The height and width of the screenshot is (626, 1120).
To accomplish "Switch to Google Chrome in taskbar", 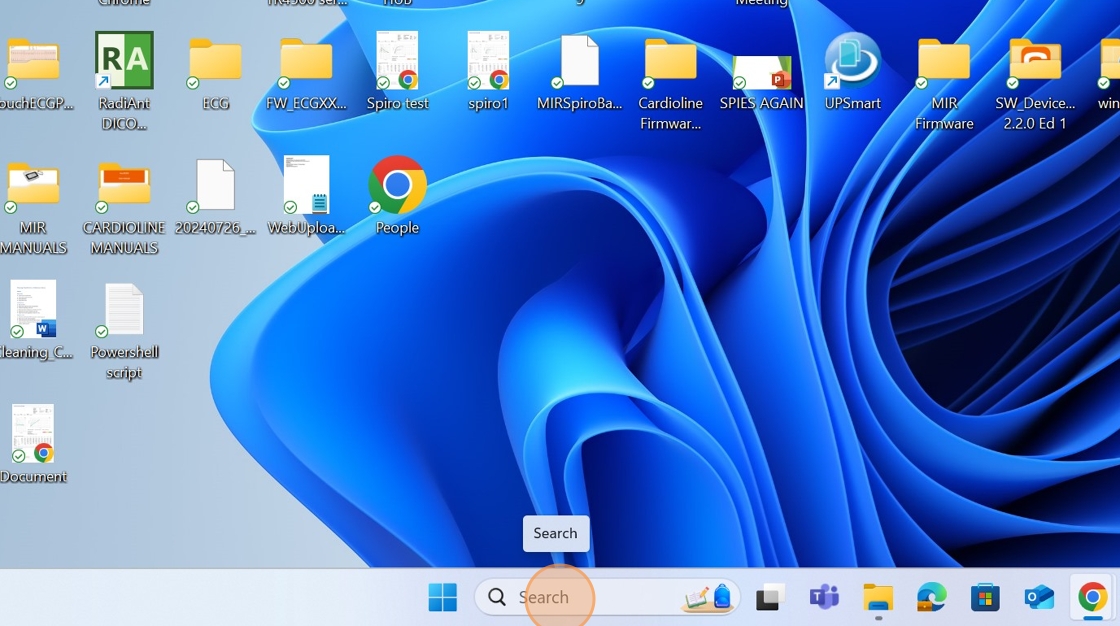I will pos(1092,598).
